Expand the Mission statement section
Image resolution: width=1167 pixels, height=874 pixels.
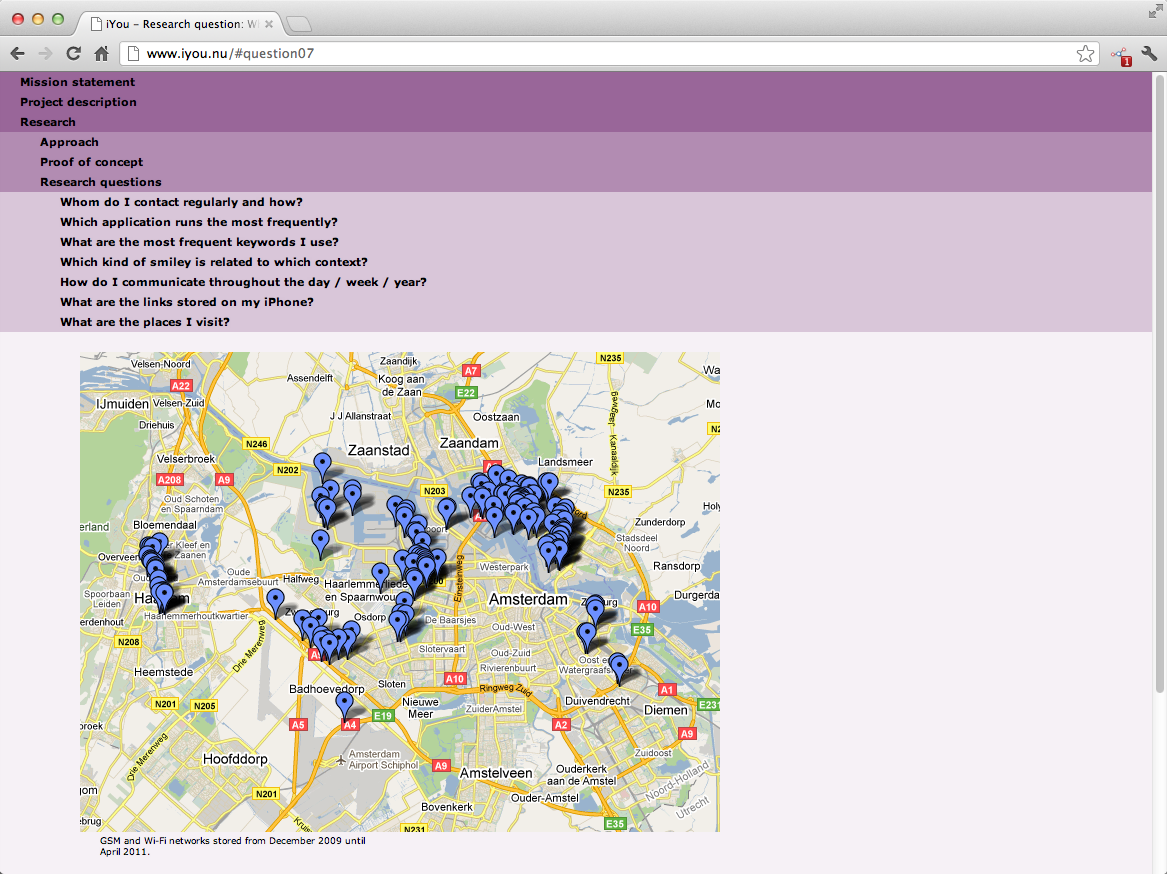(x=77, y=82)
